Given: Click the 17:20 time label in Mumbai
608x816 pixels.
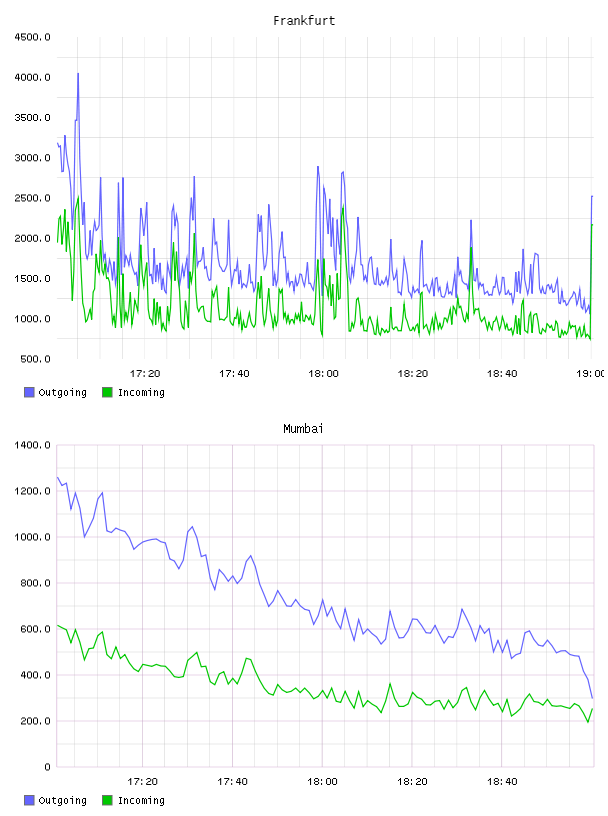Looking at the screenshot, I should tap(143, 782).
